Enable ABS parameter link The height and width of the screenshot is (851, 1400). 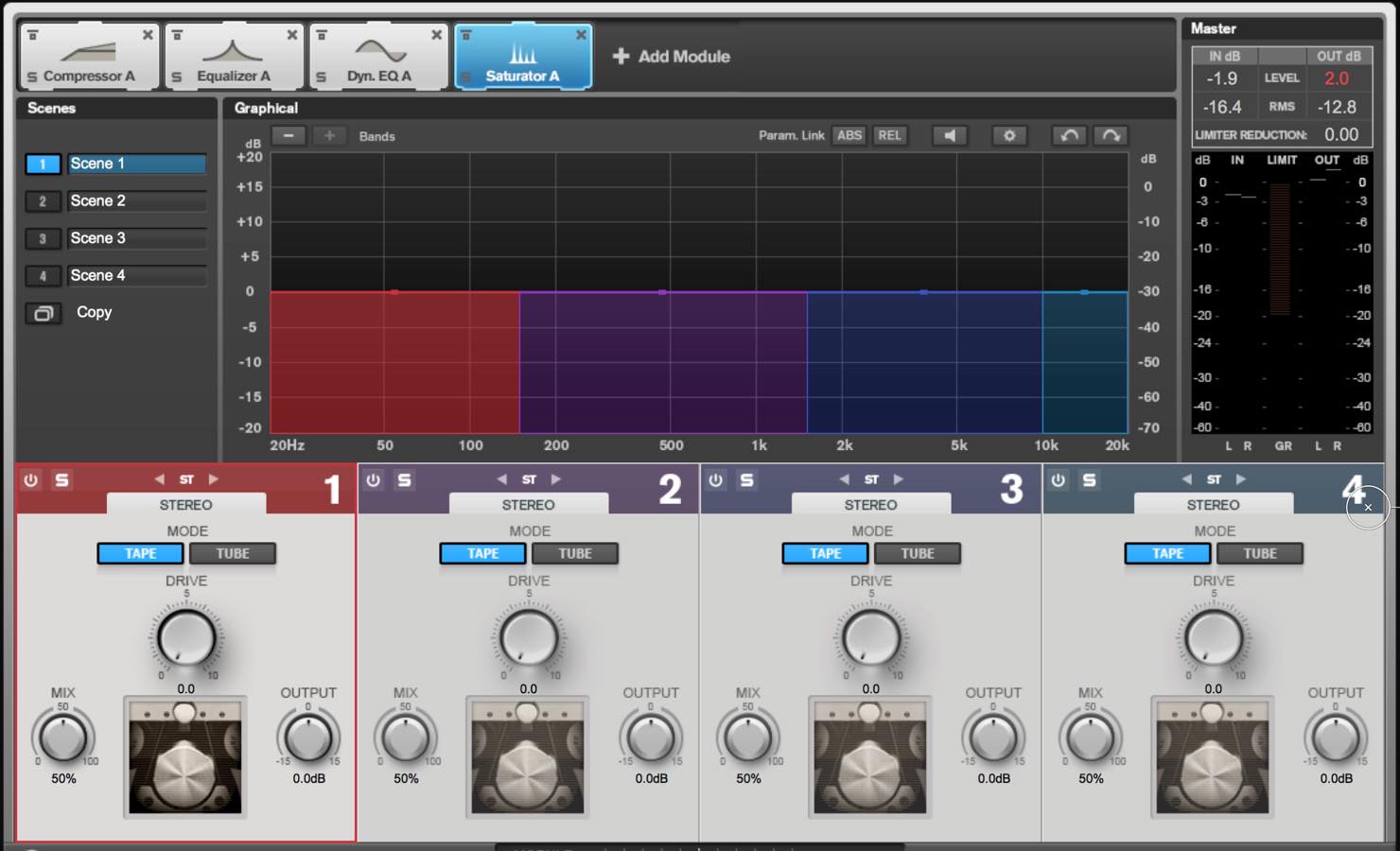[849, 135]
